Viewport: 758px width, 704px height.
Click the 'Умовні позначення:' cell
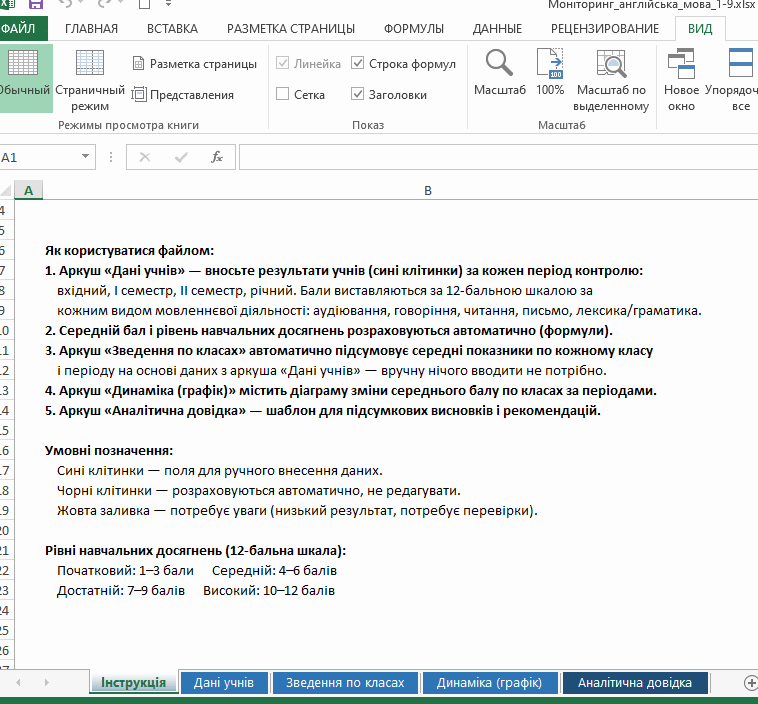(x=109, y=450)
